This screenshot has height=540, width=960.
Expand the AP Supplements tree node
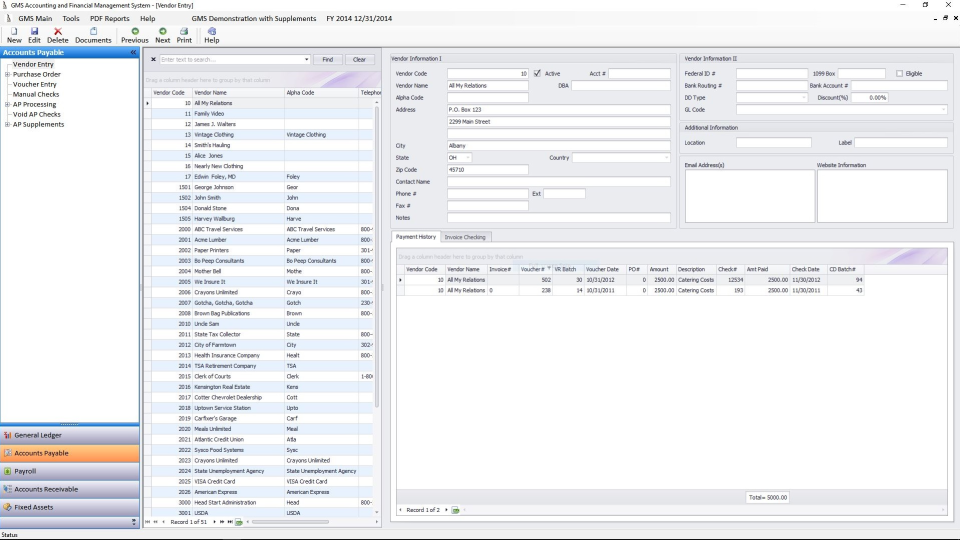pyautogui.click(x=7, y=125)
